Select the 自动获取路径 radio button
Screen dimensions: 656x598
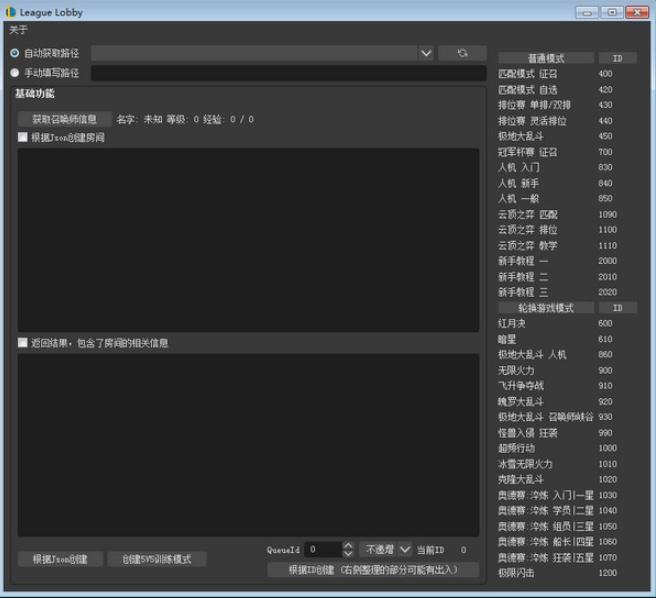tap(15, 53)
